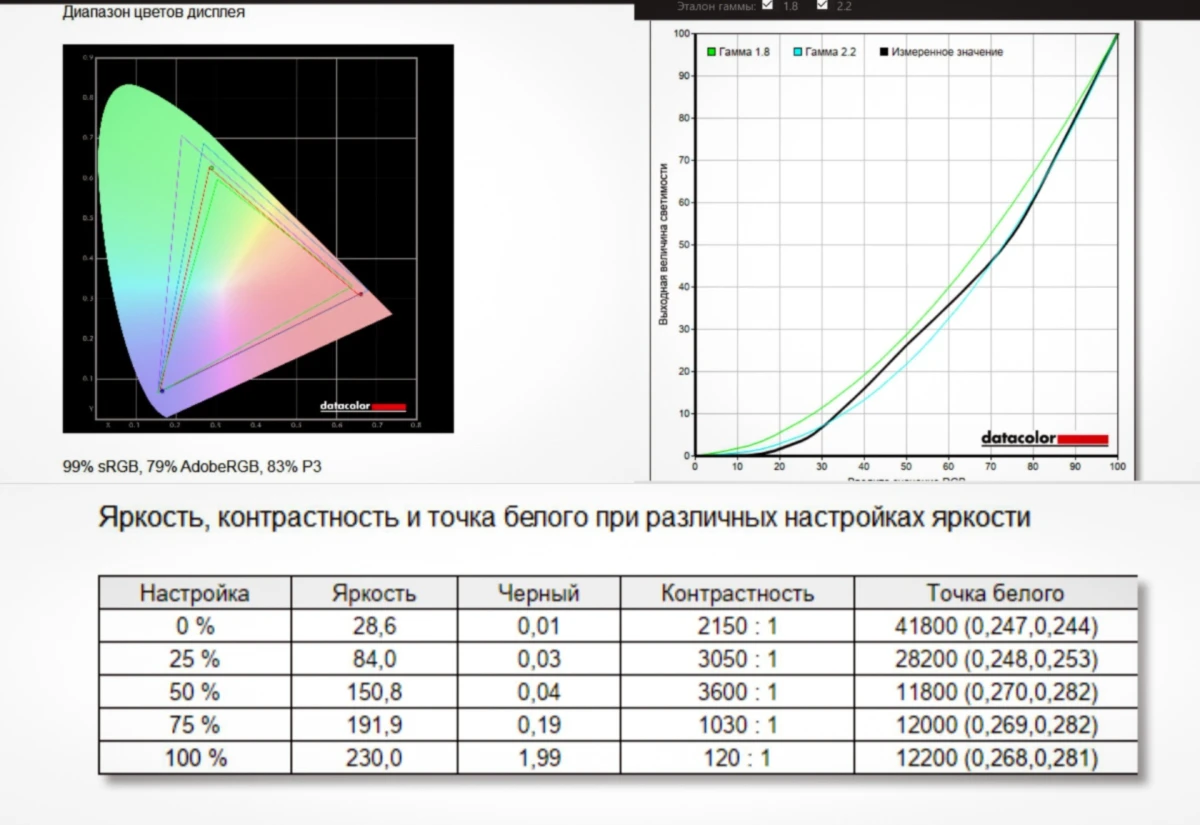Select the 'Диапазон цветов дисплея' heading
The height and width of the screenshot is (825, 1200).
[x=154, y=13]
